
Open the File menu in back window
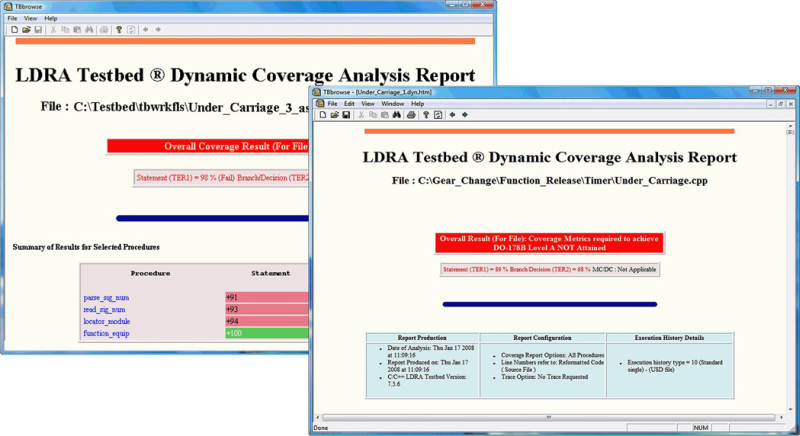tap(12, 18)
